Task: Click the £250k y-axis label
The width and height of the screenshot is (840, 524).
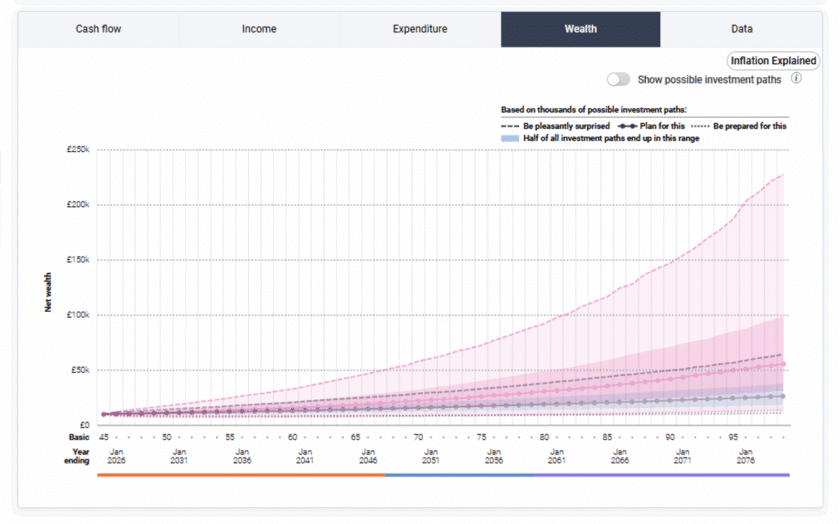Action: click(x=78, y=149)
